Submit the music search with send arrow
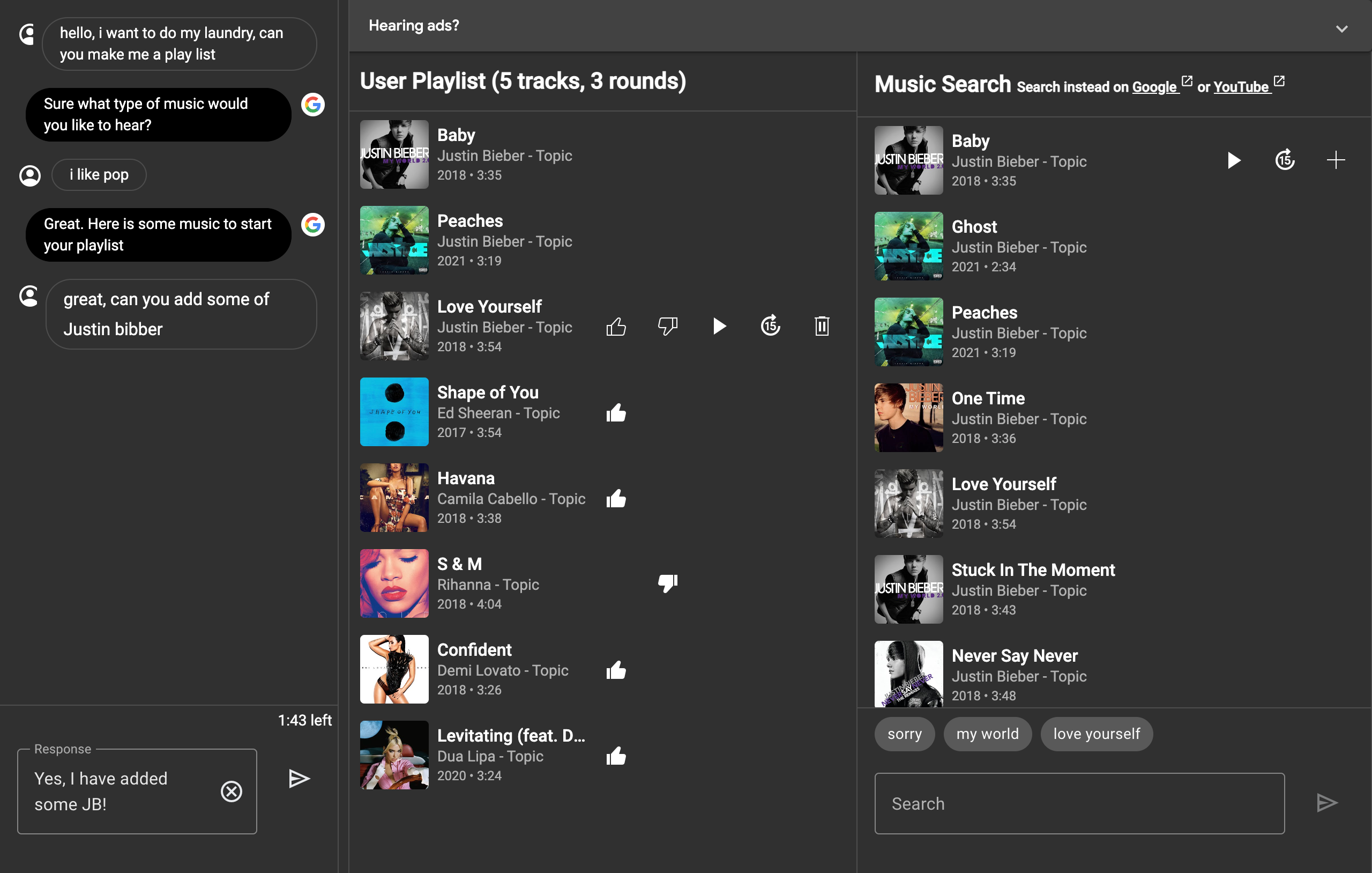 tap(1327, 803)
